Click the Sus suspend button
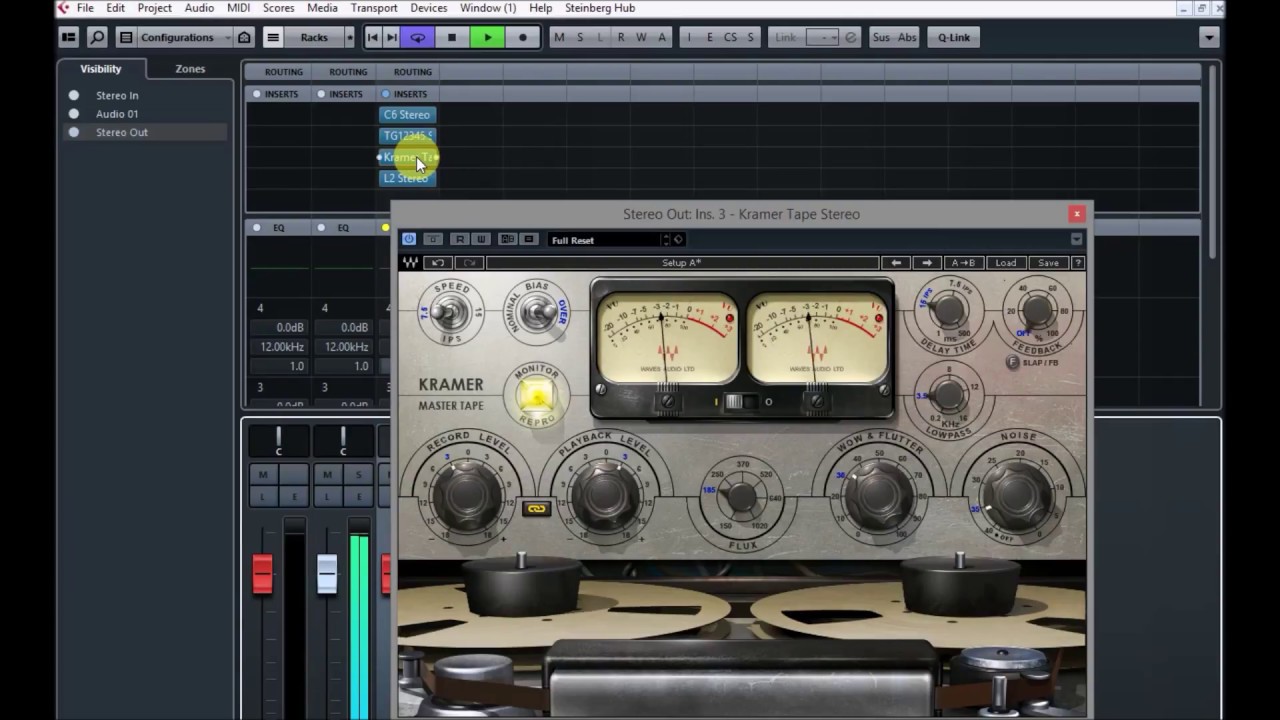 (x=881, y=37)
